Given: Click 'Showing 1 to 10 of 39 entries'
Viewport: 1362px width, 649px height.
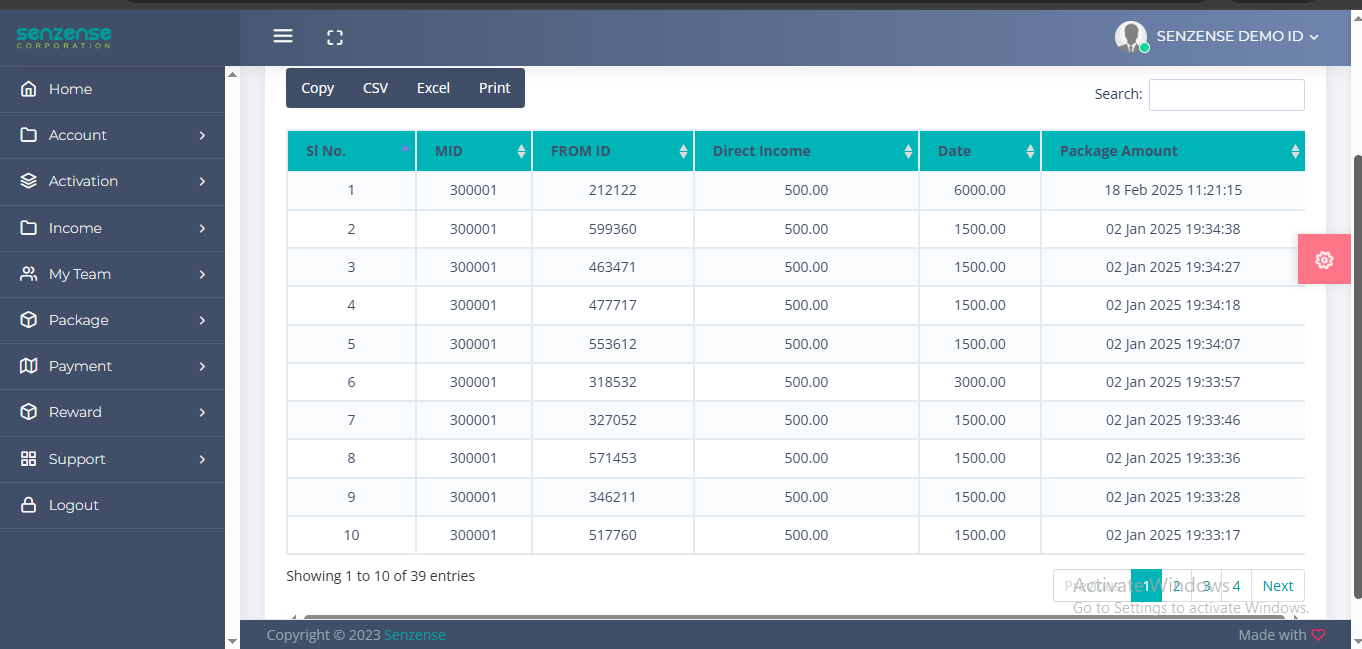Looking at the screenshot, I should 381,576.
